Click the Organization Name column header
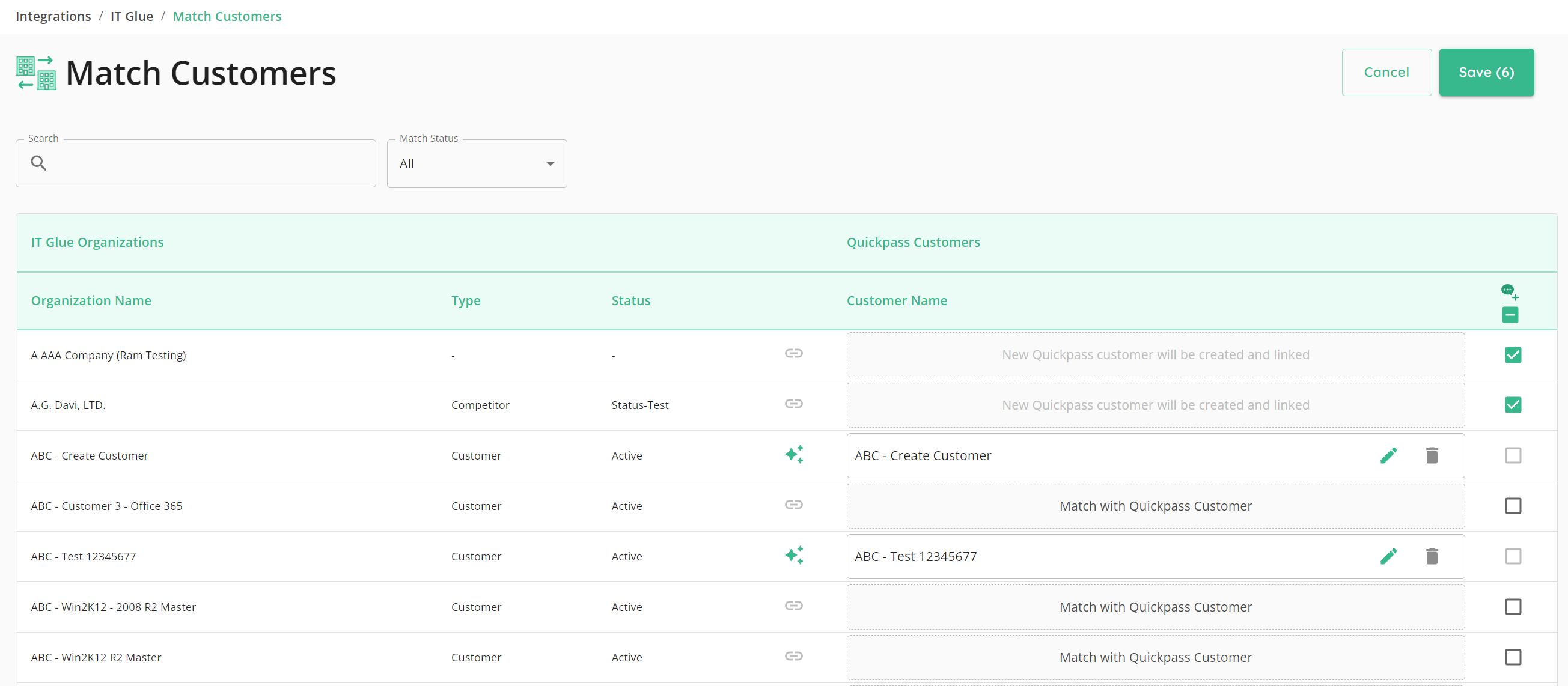The image size is (1568, 686). point(91,300)
